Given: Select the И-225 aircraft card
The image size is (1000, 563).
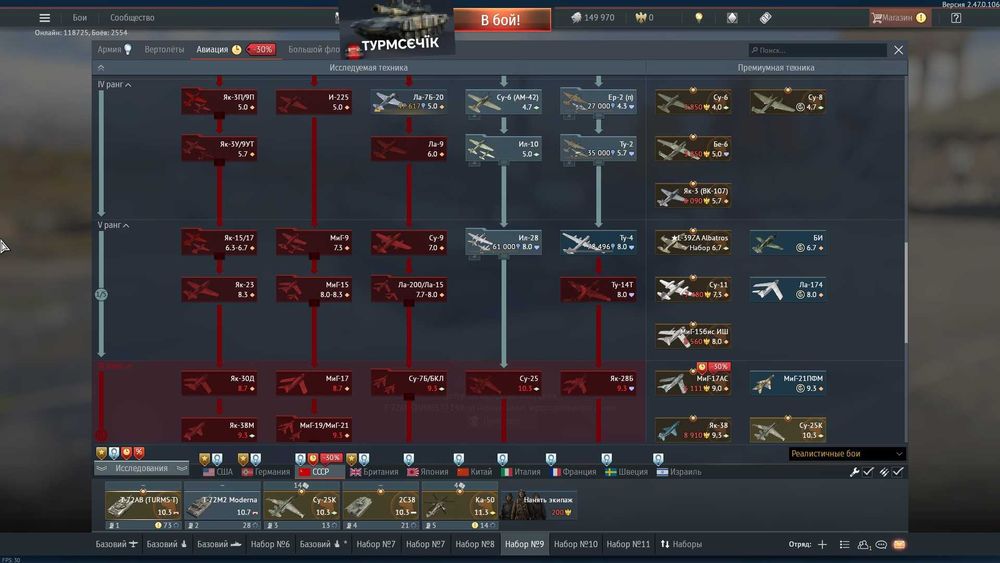Looking at the screenshot, I should 314,102.
